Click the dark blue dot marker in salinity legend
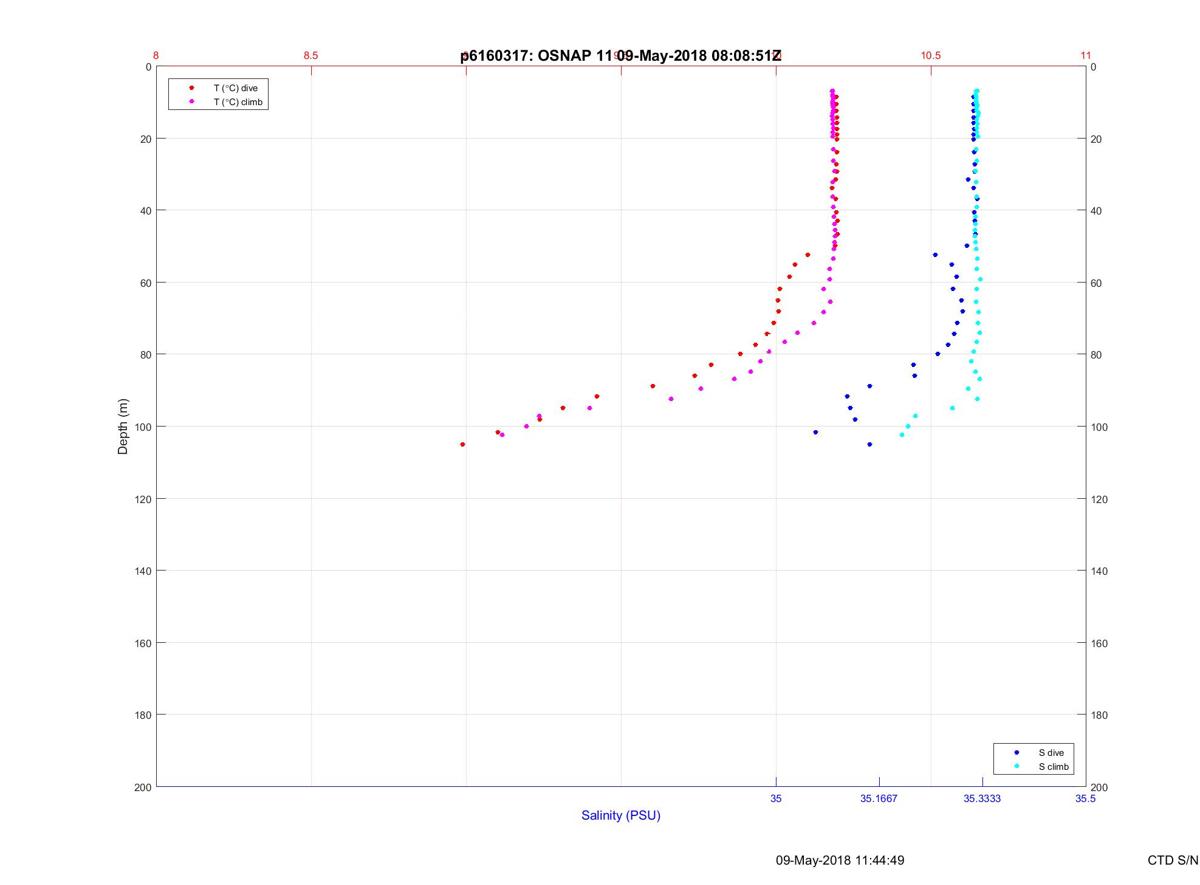The image size is (1200, 885). (1017, 752)
